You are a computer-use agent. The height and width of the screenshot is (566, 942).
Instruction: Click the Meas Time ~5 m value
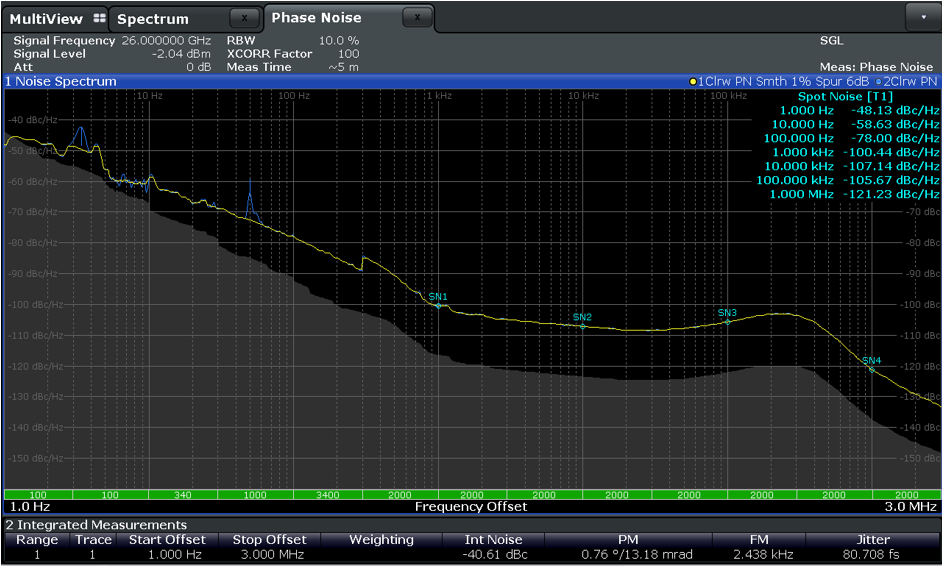coord(343,67)
